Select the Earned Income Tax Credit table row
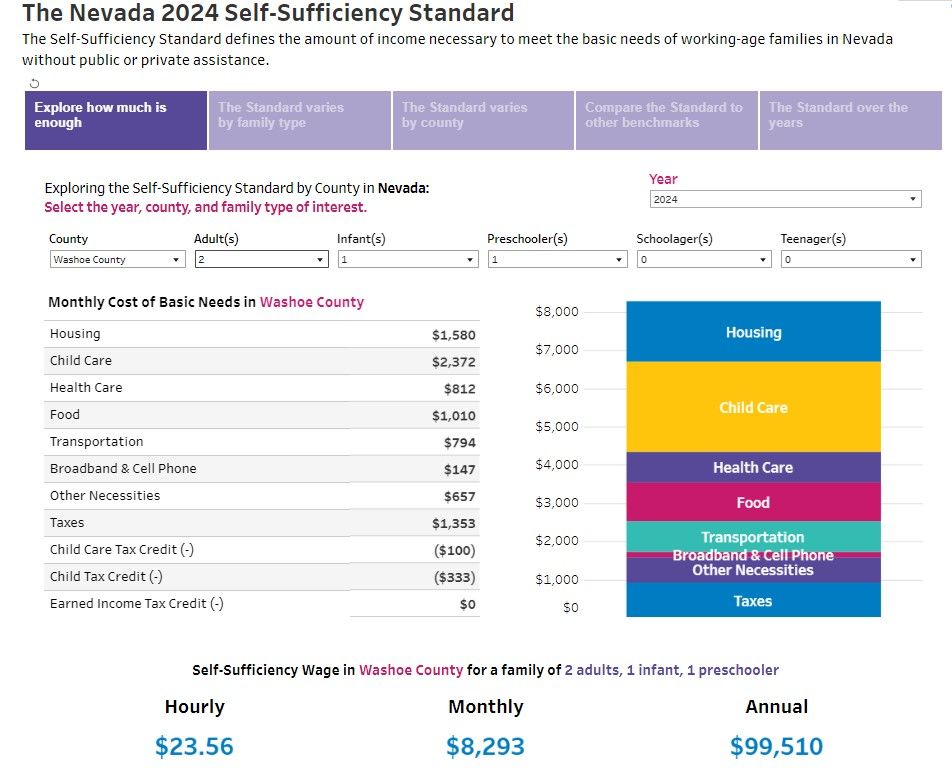This screenshot has width=952, height=775. point(262,604)
